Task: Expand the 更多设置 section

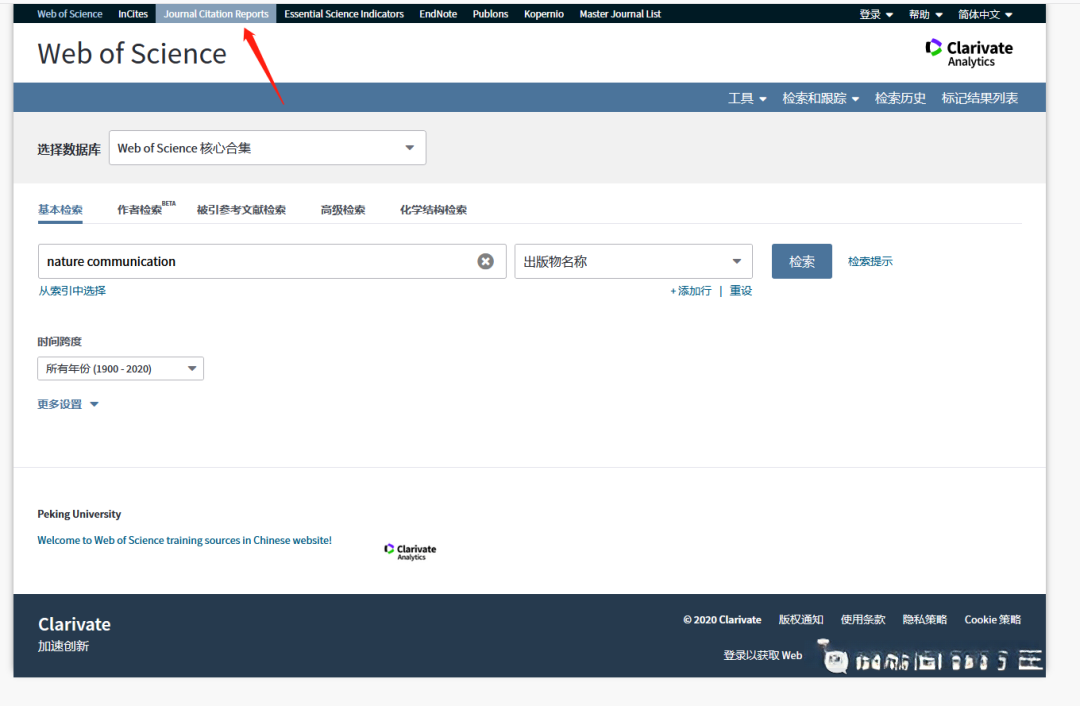Action: pyautogui.click(x=61, y=404)
